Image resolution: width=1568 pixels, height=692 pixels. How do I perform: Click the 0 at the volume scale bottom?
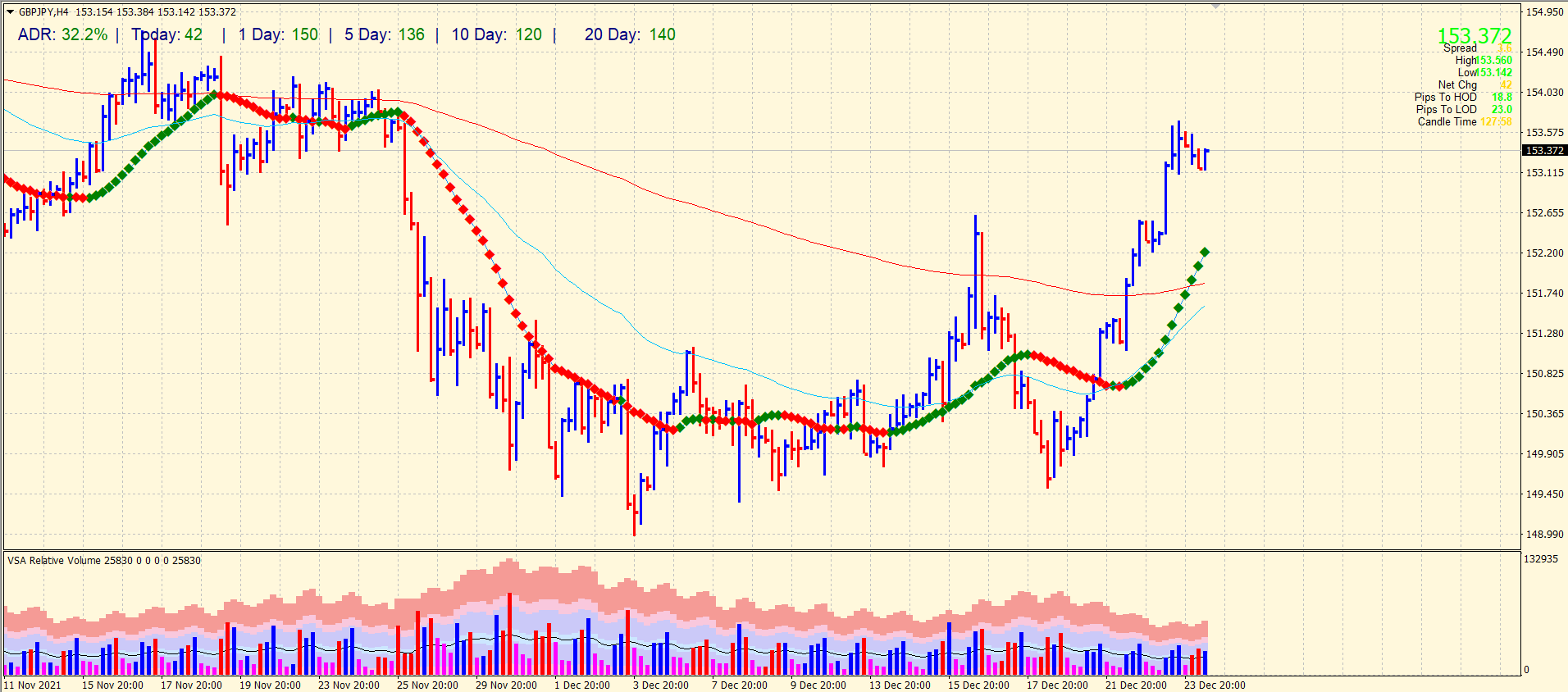coord(1527,670)
